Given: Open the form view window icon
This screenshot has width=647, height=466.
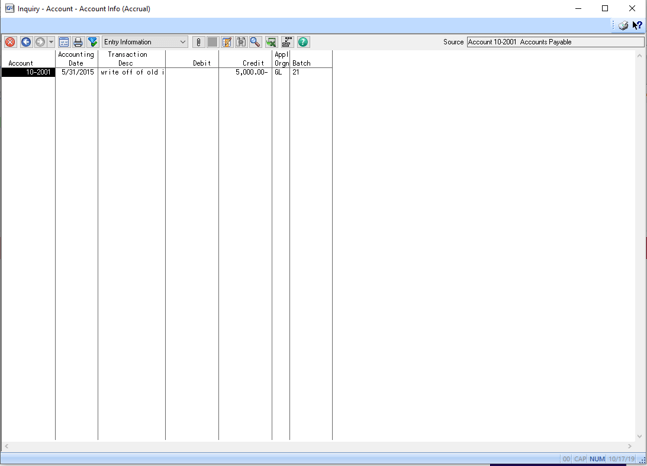Looking at the screenshot, I should [x=64, y=42].
